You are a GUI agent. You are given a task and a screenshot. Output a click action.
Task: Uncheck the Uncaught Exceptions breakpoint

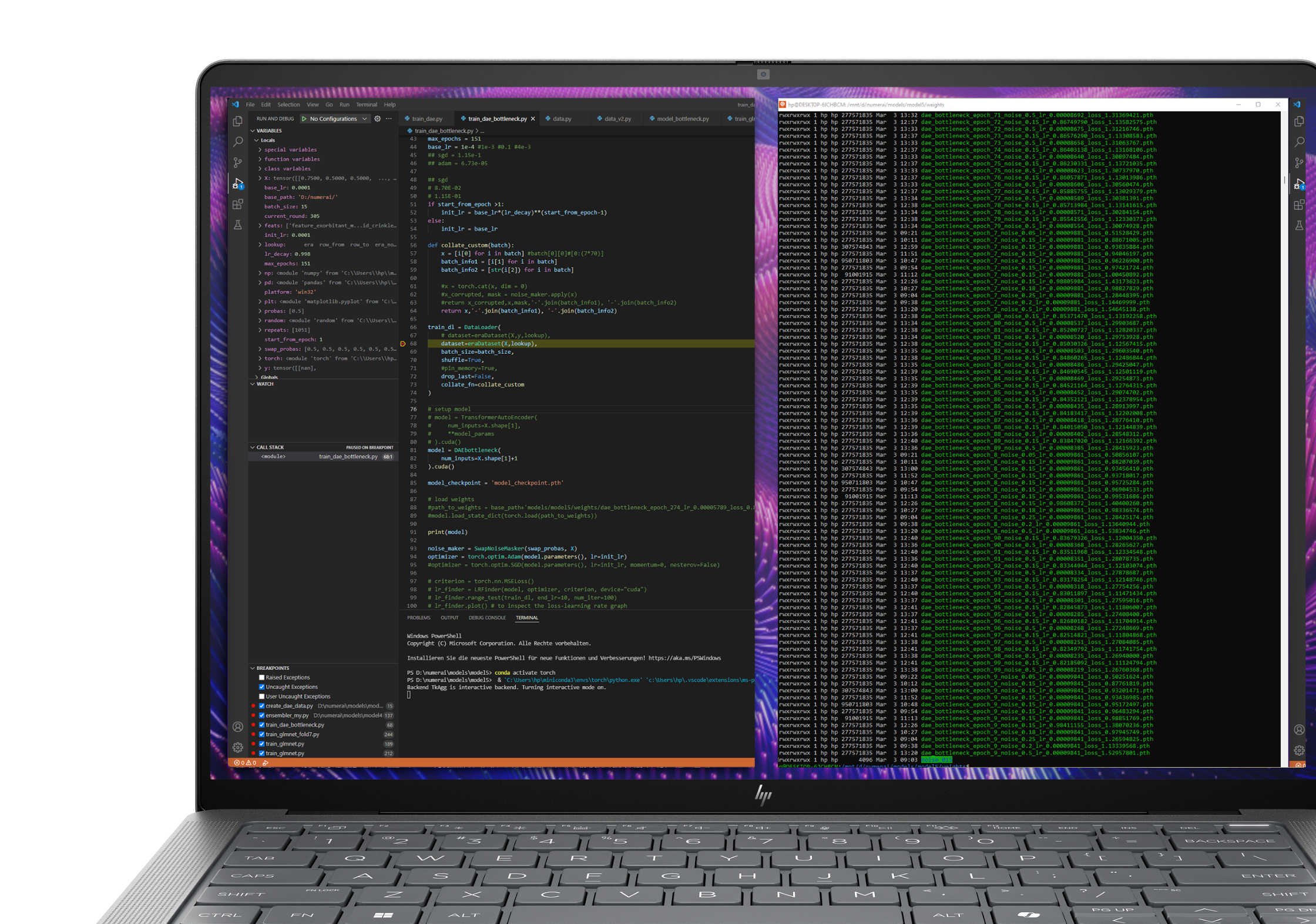pyautogui.click(x=261, y=687)
